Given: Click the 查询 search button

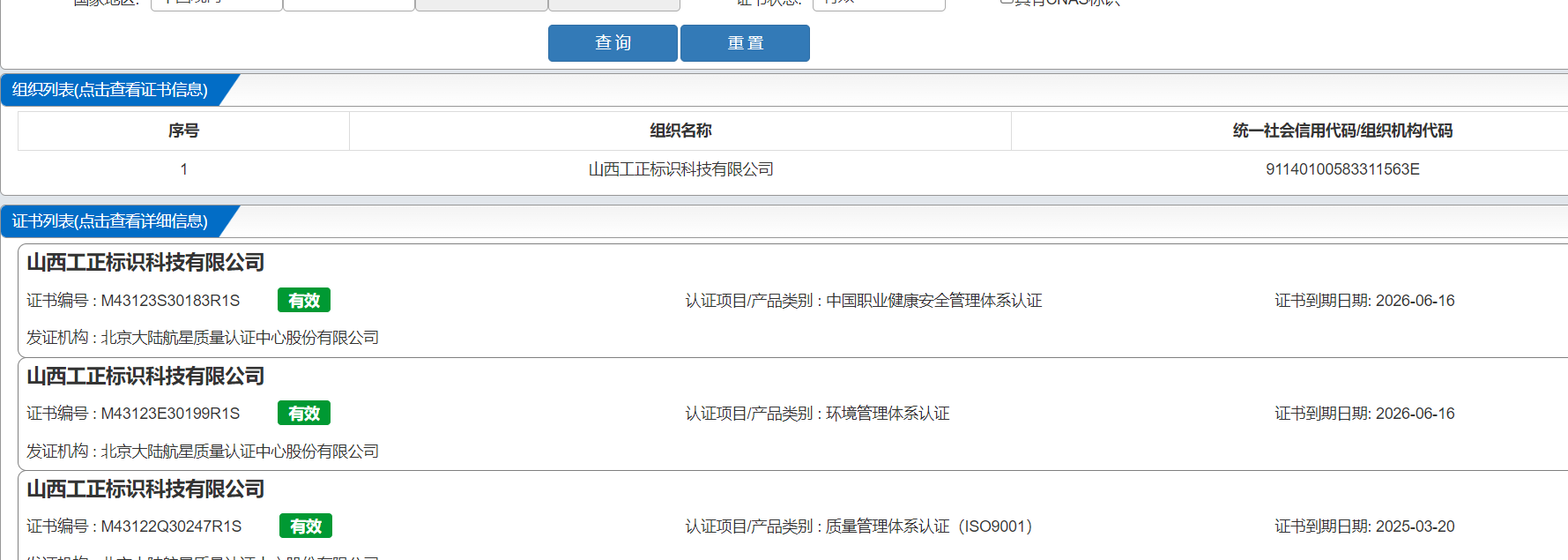Looking at the screenshot, I should click(x=613, y=43).
